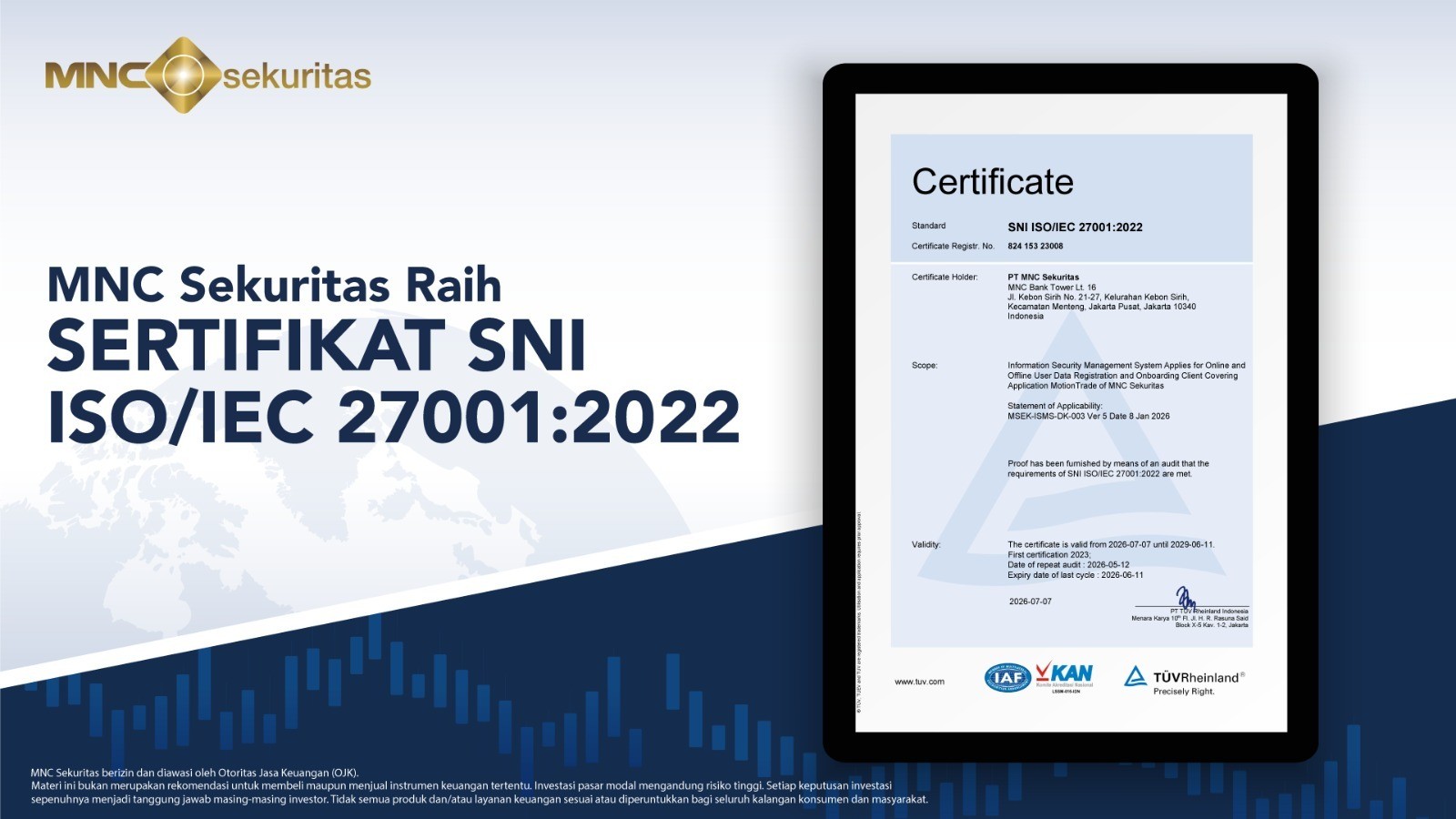Click the MNC Sekuritas gold logo
This screenshot has height=819, width=1456.
pos(208,75)
